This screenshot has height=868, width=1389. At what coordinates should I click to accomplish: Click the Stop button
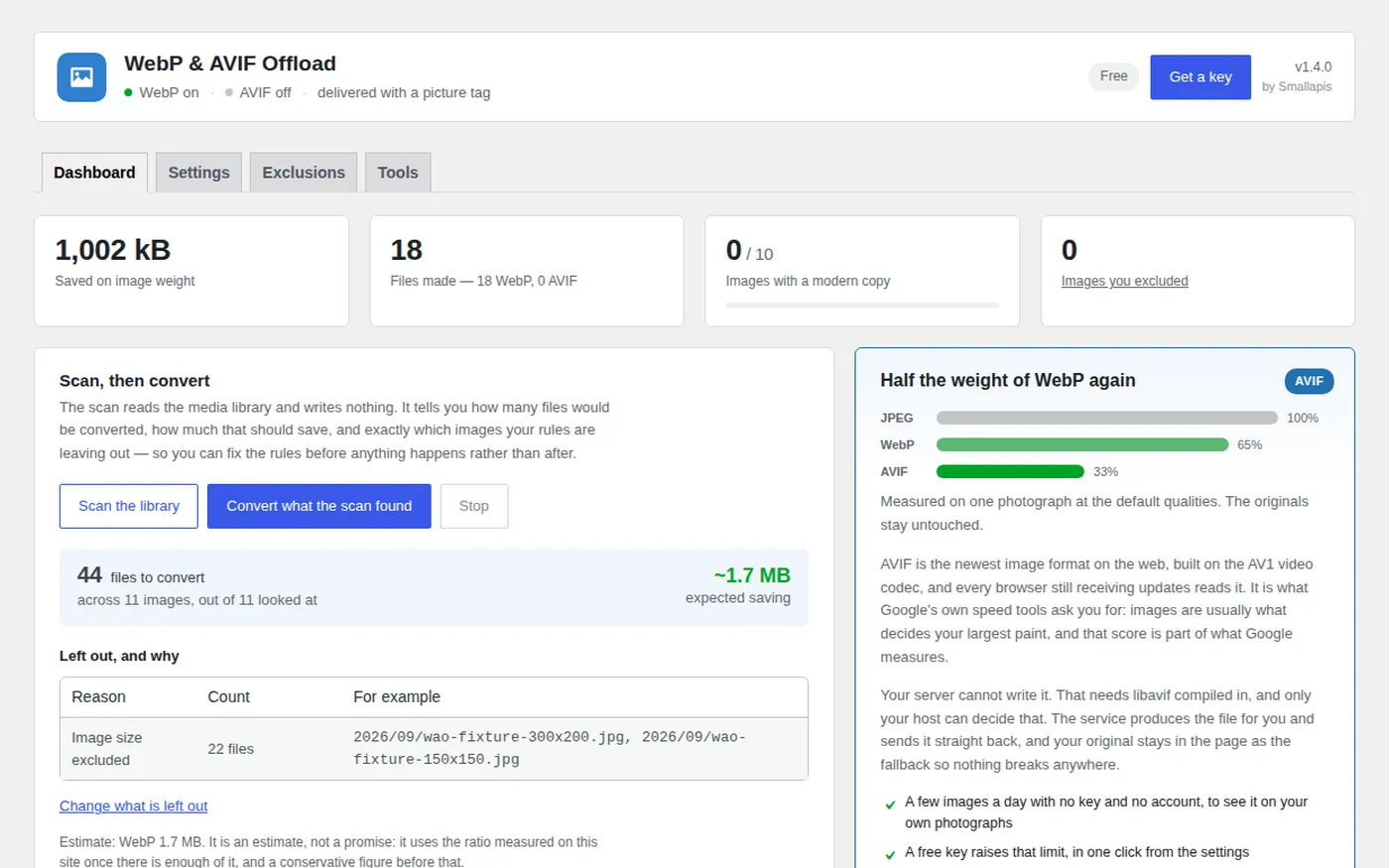coord(474,506)
